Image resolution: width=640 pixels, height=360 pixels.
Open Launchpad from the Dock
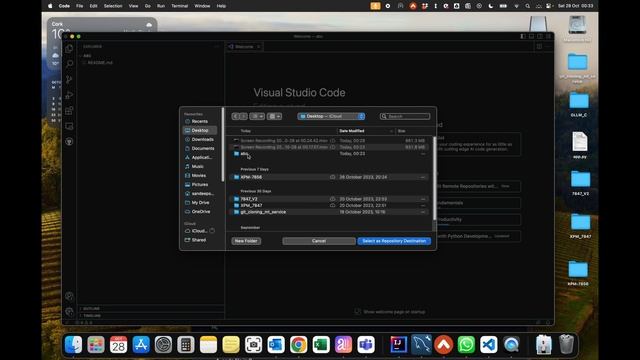tap(96, 345)
